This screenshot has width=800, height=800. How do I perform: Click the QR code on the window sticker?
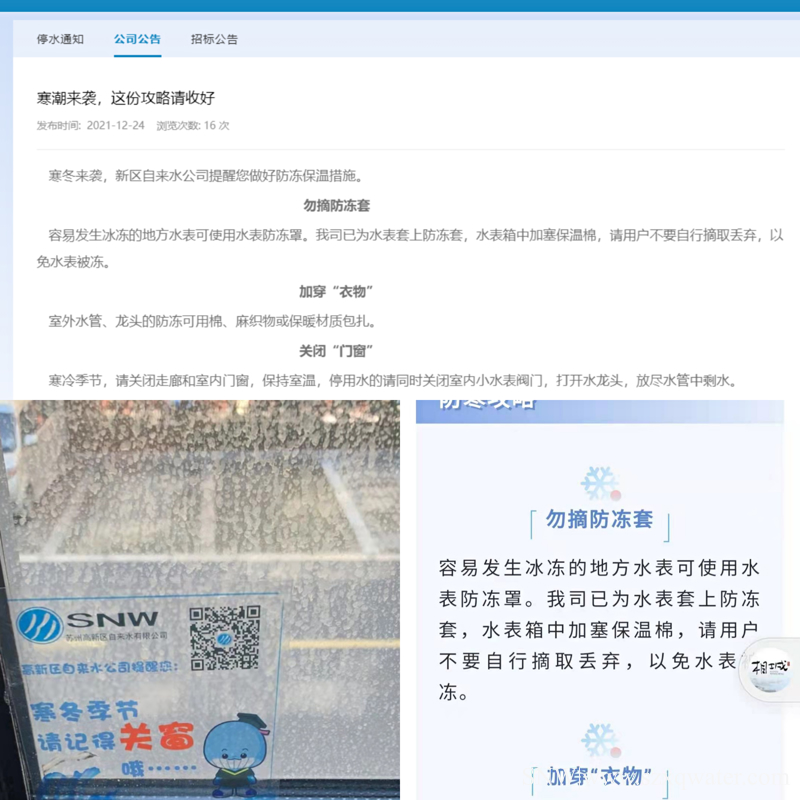224,636
